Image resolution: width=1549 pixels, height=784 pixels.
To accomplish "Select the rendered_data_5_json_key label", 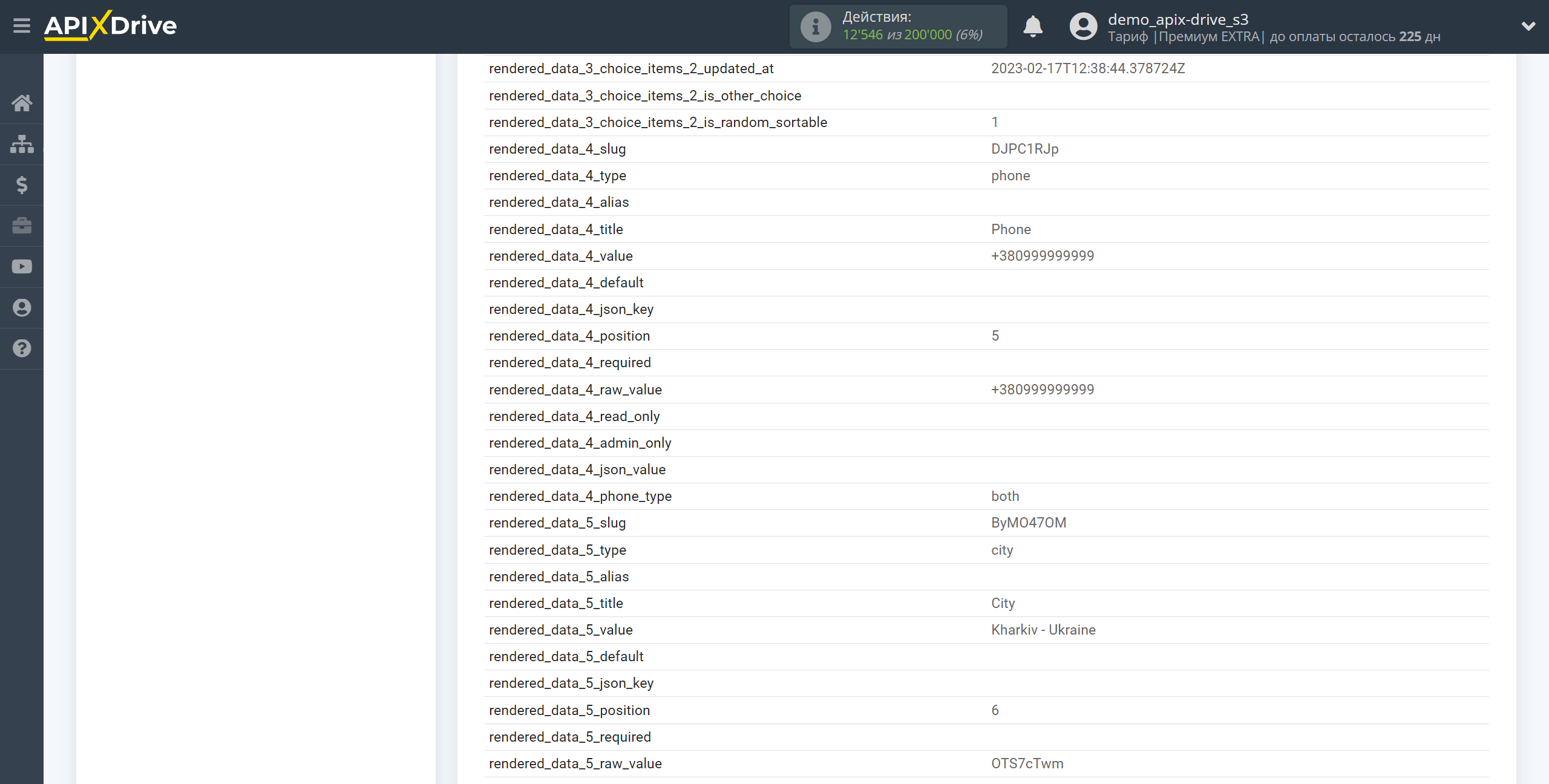I will 571,683.
